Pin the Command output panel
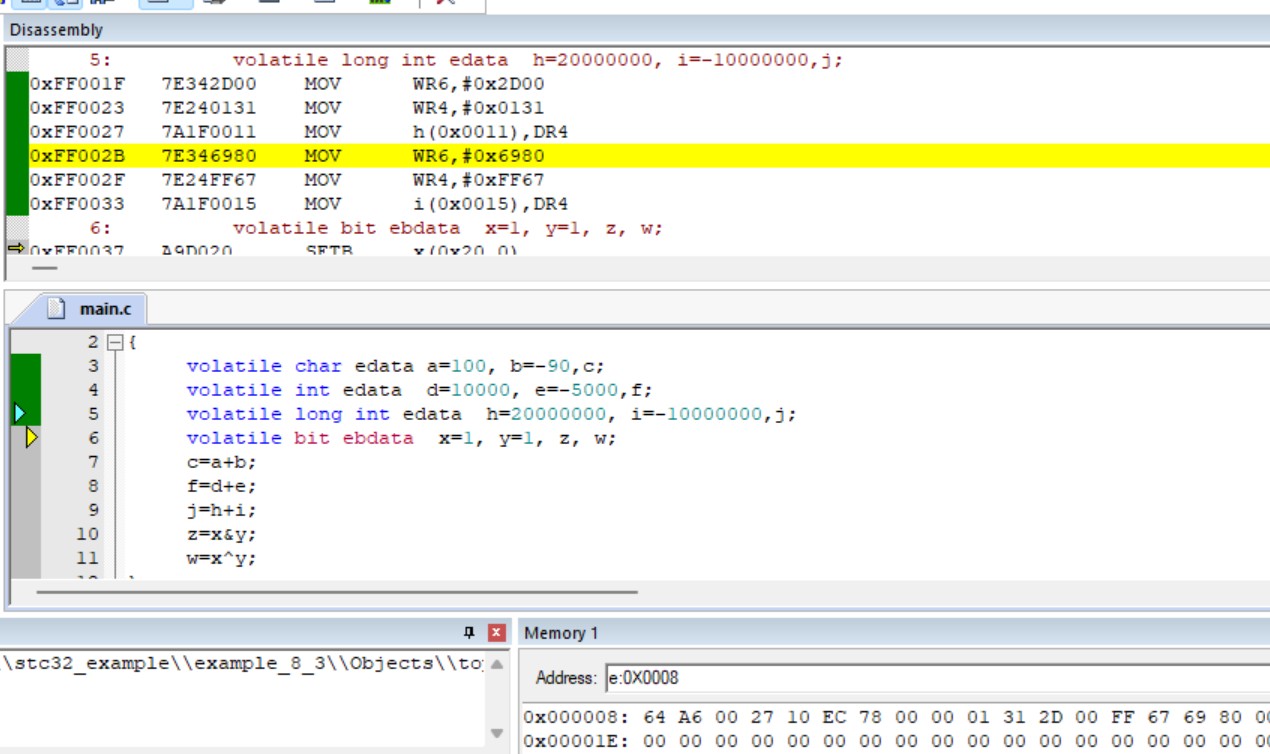The image size is (1270, 754). (470, 633)
